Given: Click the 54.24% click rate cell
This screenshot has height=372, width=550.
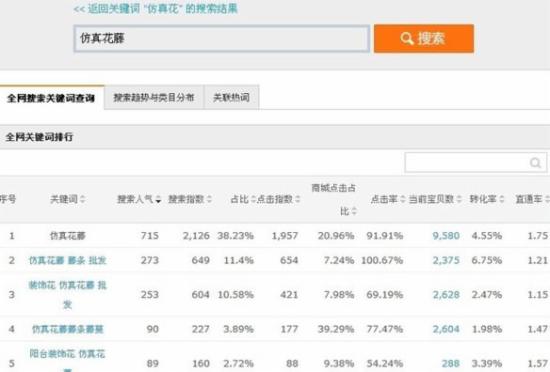Looking at the screenshot, I should click(385, 363).
